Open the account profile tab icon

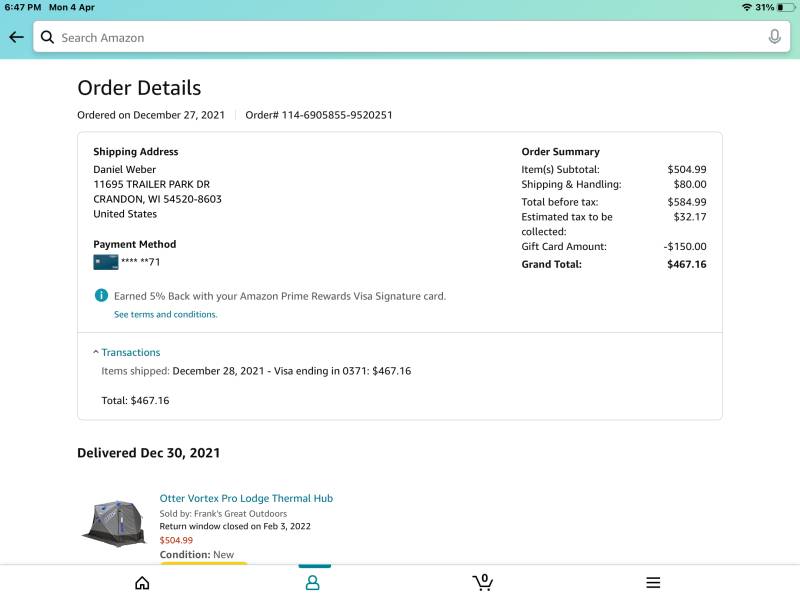313,583
